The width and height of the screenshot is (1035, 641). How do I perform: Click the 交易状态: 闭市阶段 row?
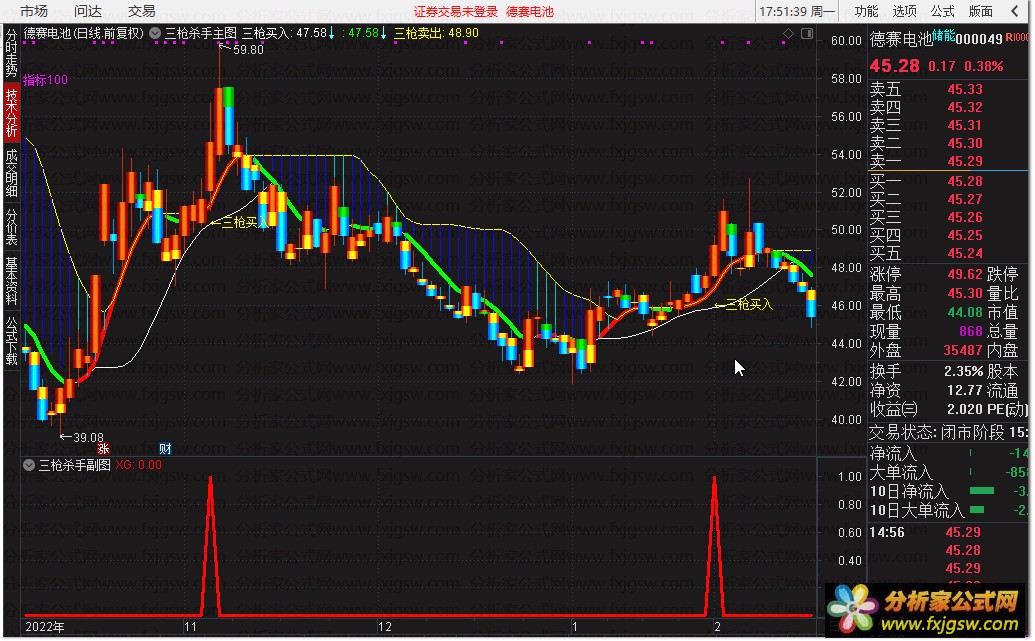coord(948,432)
